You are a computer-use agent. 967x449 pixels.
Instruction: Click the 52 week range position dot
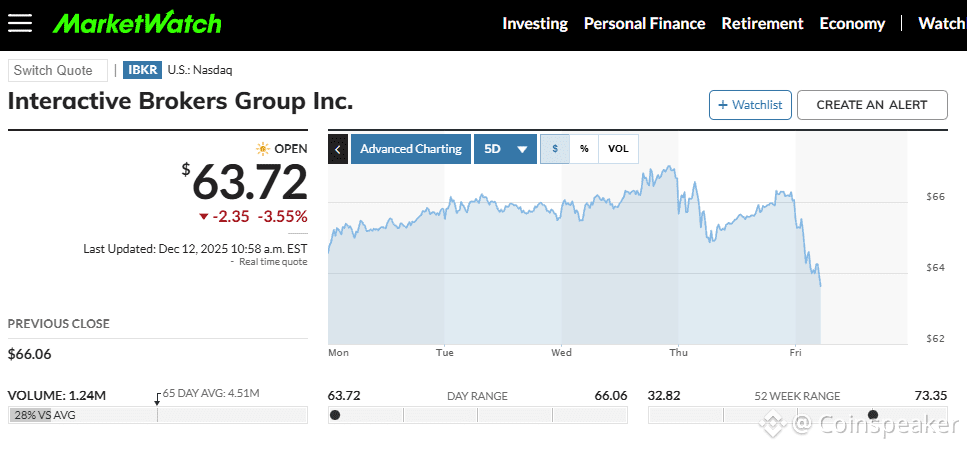(x=873, y=415)
